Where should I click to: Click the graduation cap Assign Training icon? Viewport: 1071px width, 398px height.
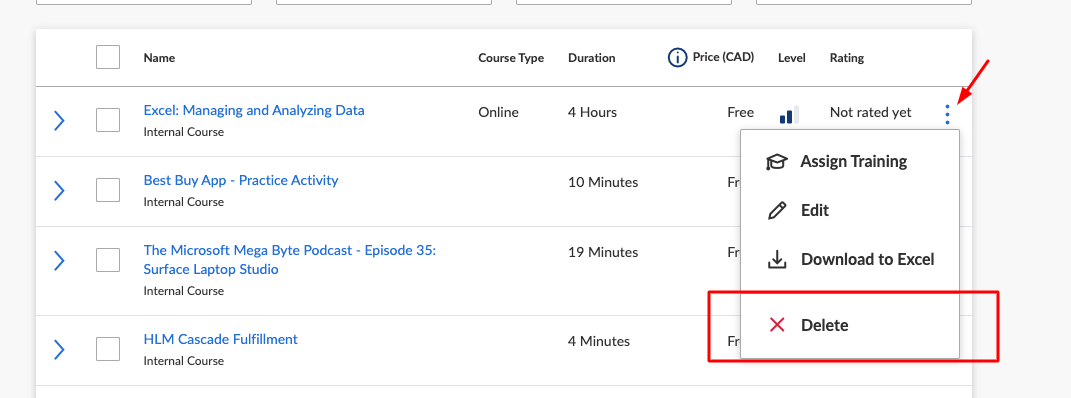click(x=777, y=162)
